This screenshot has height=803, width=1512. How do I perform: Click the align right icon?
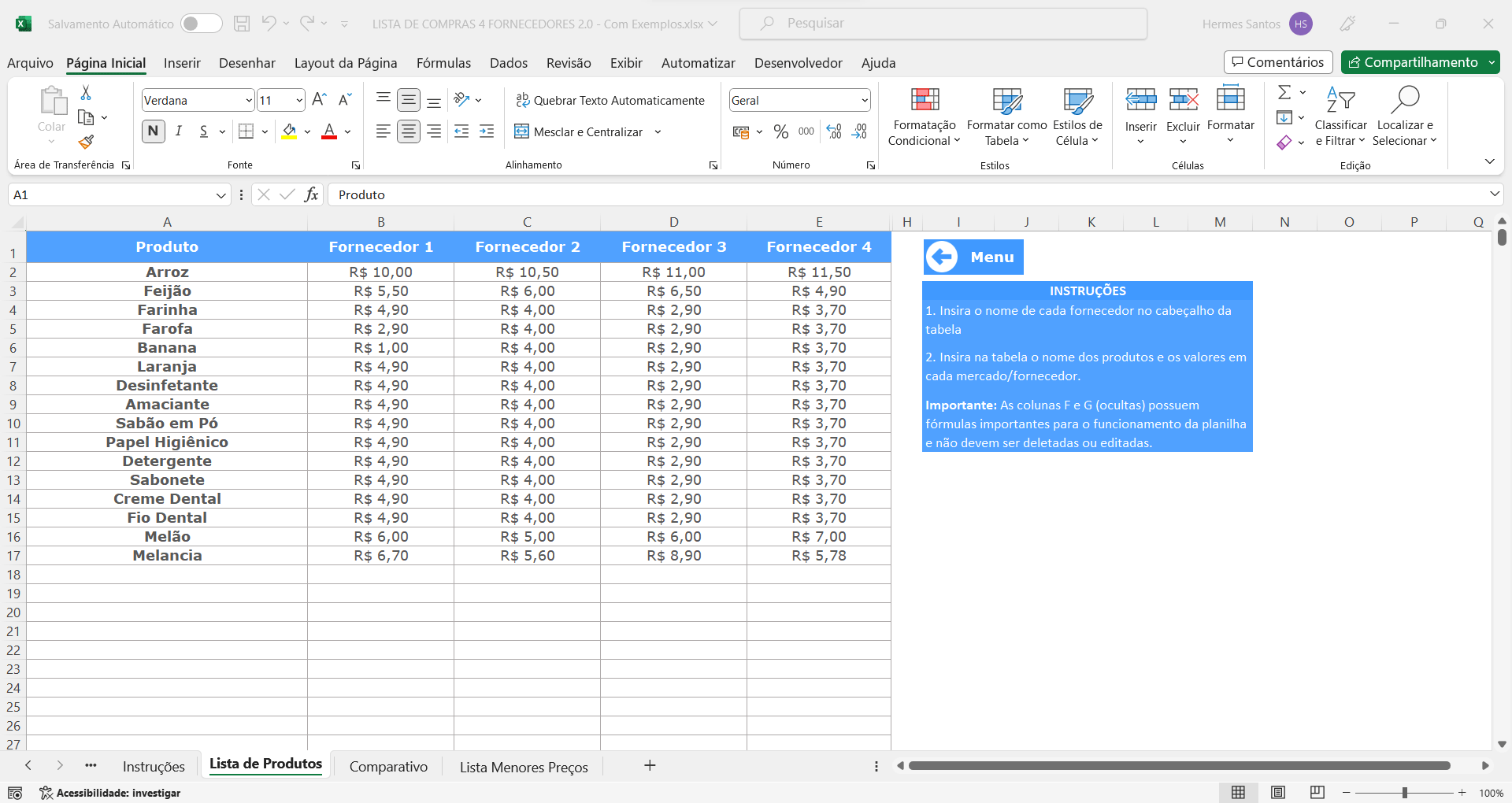coord(434,131)
